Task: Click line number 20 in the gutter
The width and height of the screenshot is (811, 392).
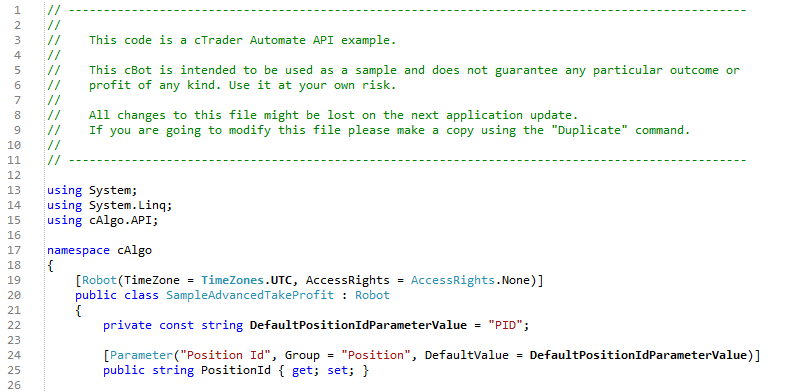Action: coord(14,295)
